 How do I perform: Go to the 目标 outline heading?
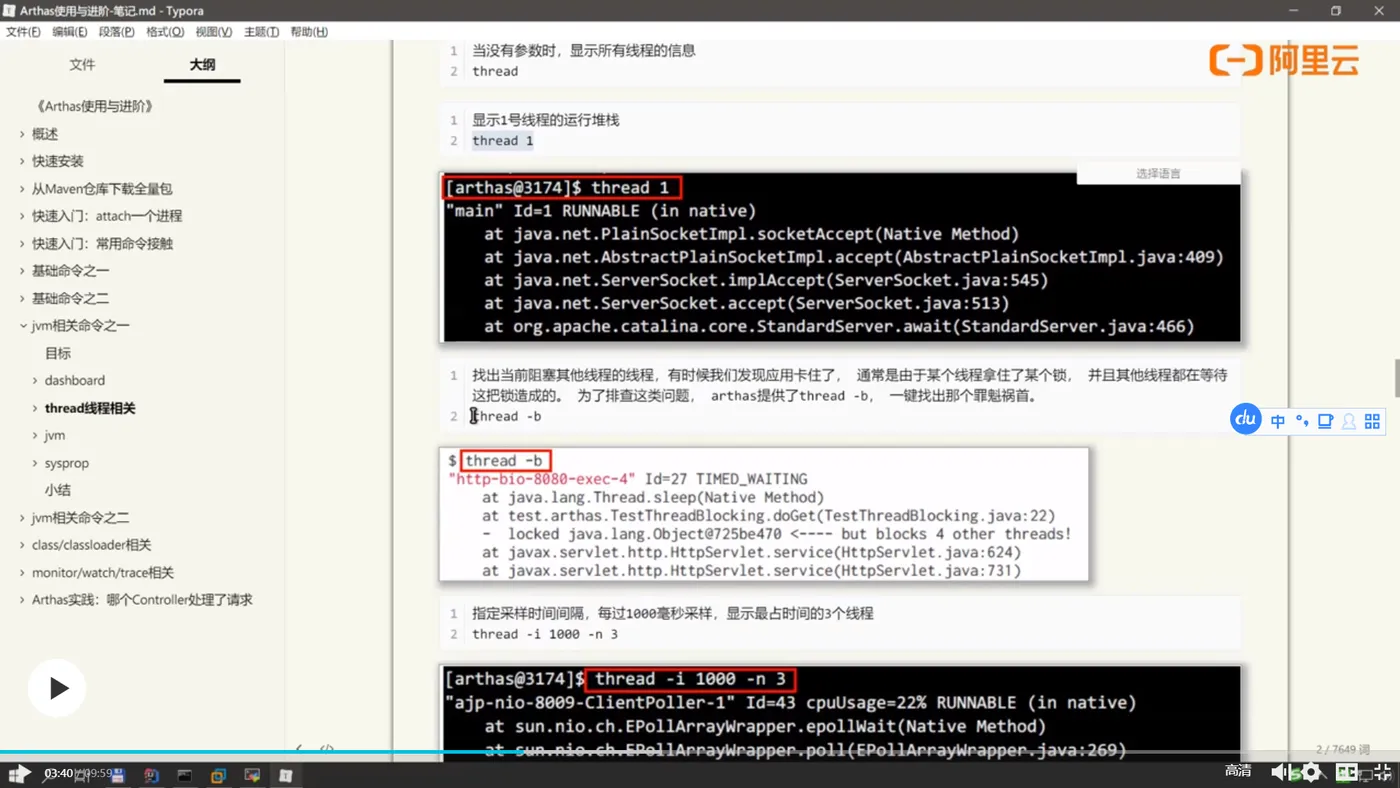coord(58,353)
